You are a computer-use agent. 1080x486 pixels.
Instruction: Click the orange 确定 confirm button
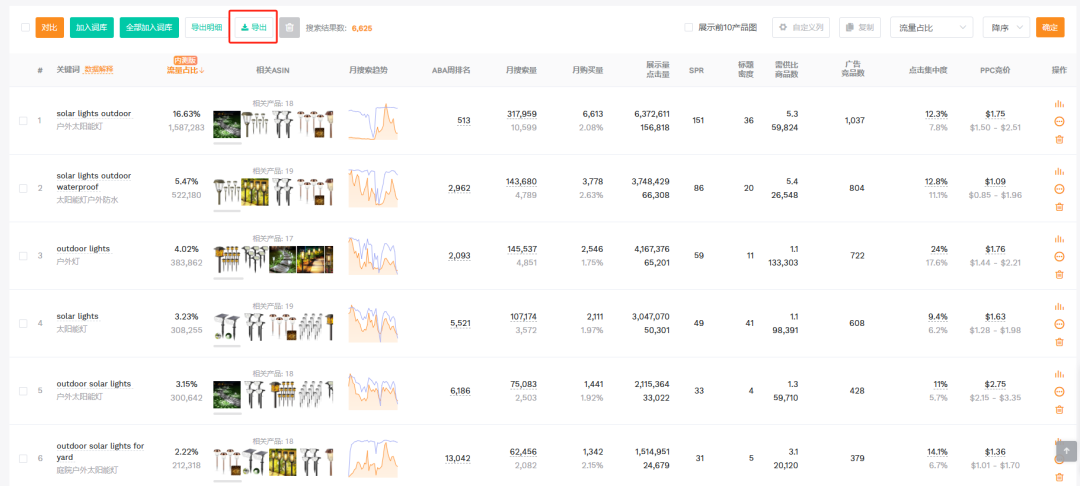pyautogui.click(x=1050, y=28)
